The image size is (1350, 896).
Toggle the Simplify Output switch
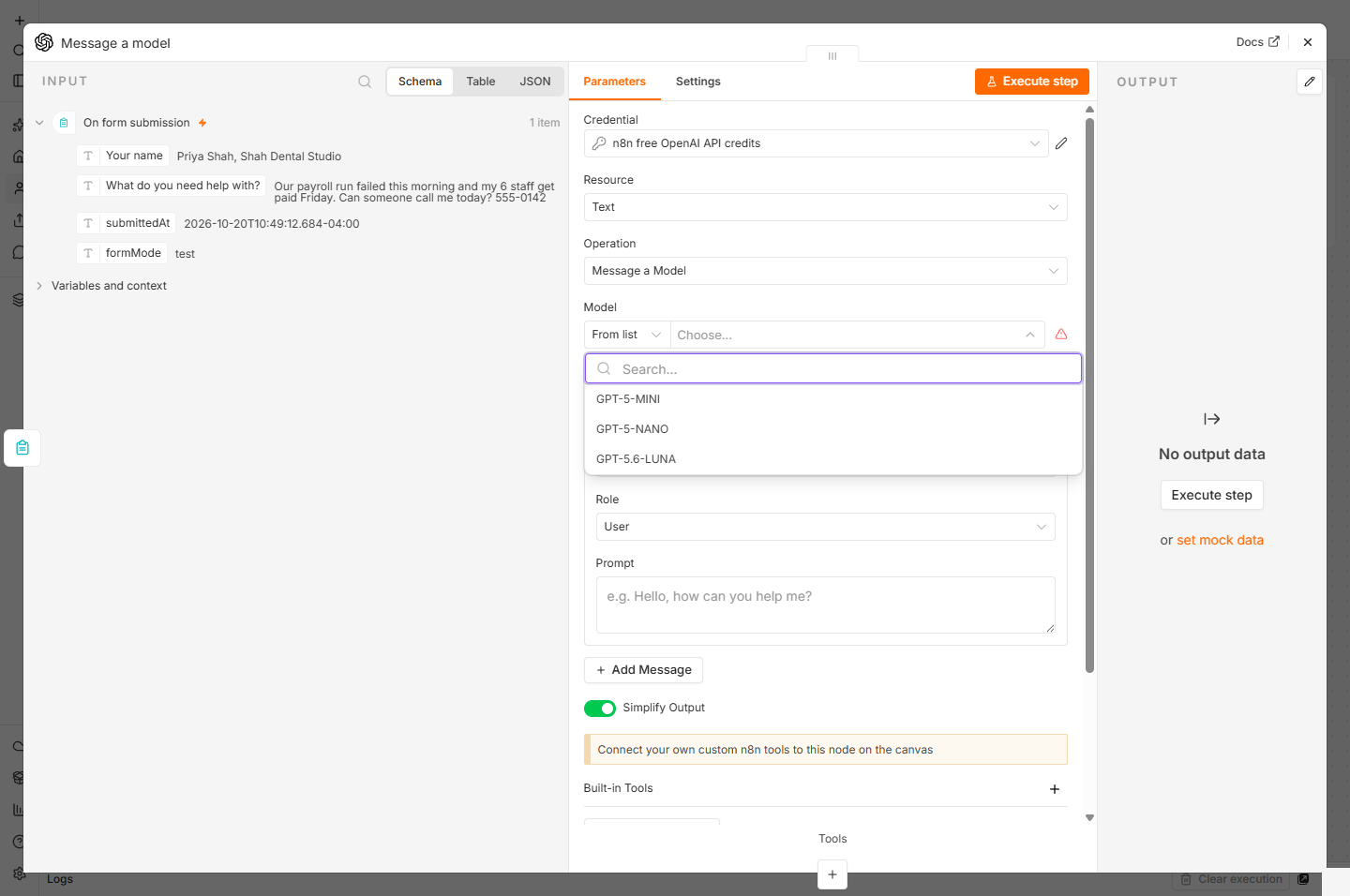[x=600, y=709]
